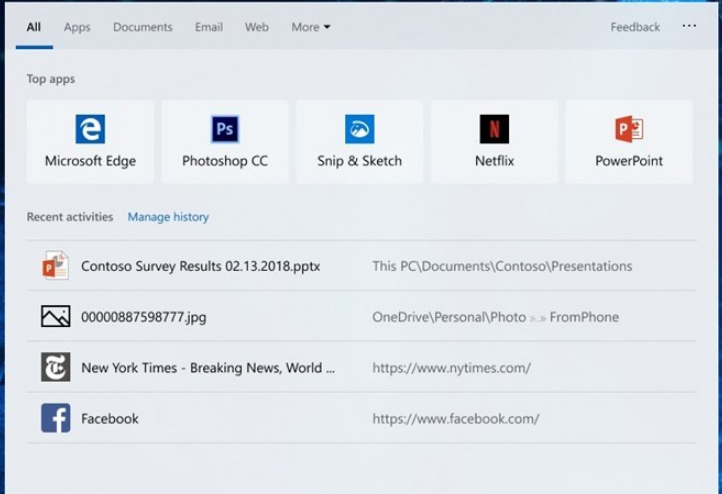Click the Netflix label text
Image resolution: width=722 pixels, height=494 pixels.
coord(494,161)
